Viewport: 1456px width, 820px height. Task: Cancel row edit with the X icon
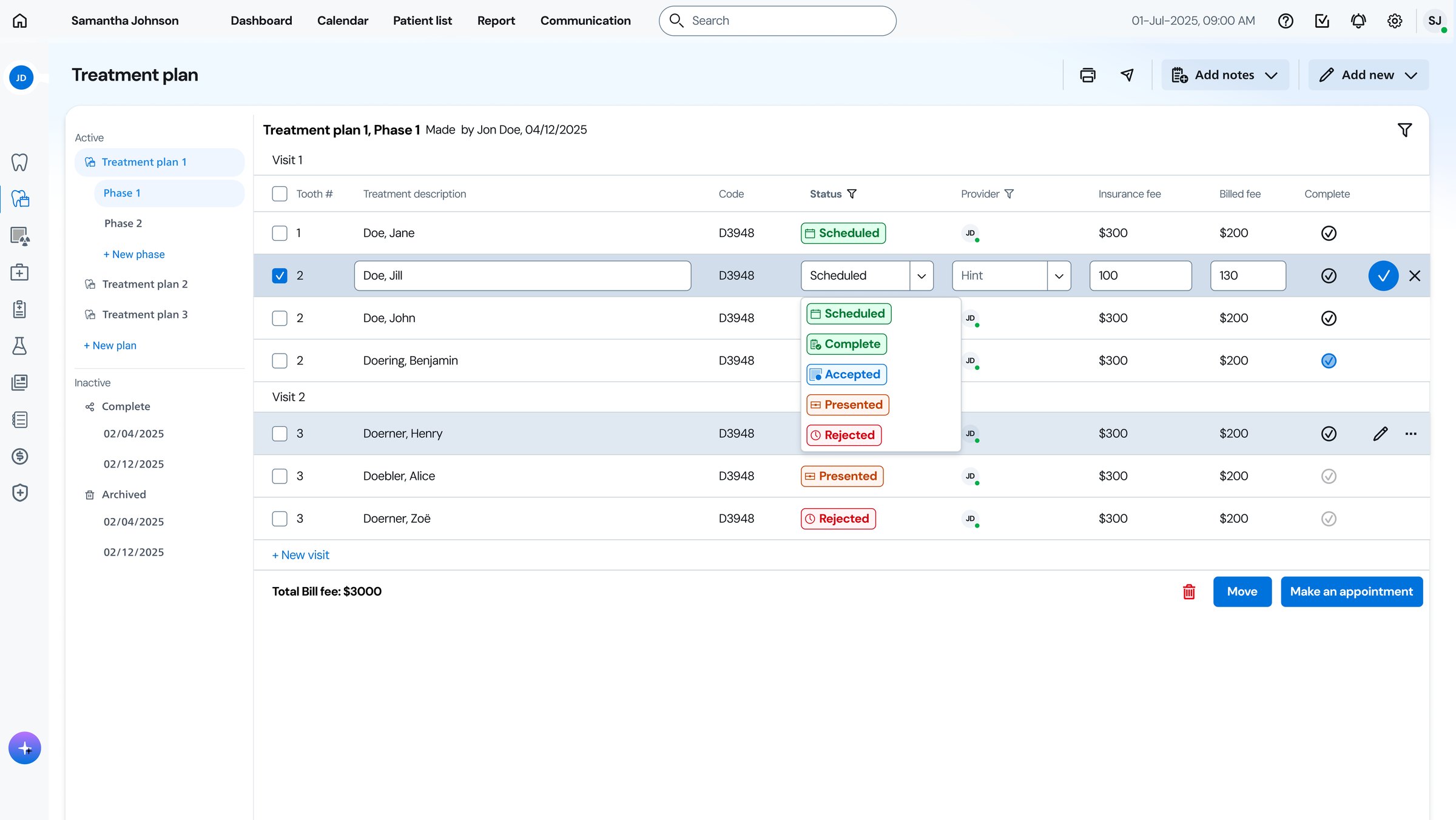(1415, 275)
